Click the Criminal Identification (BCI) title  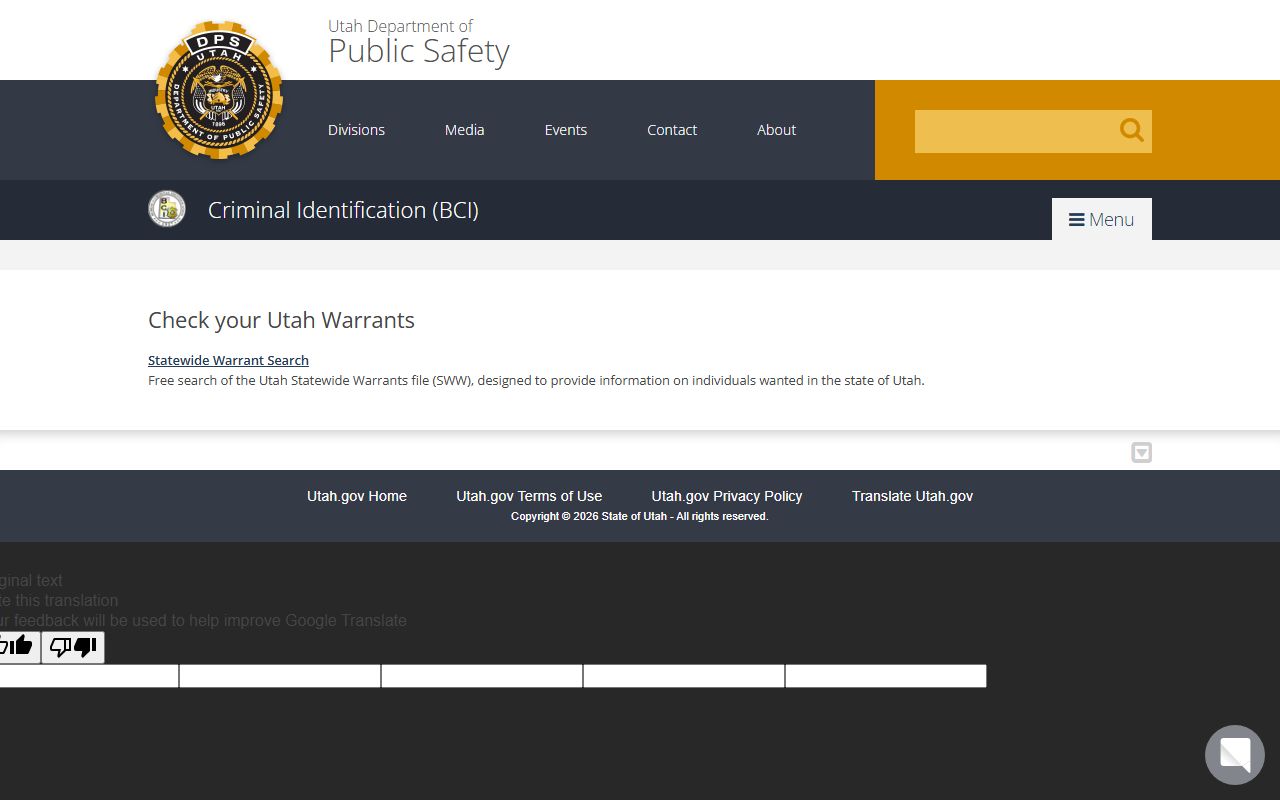click(343, 210)
